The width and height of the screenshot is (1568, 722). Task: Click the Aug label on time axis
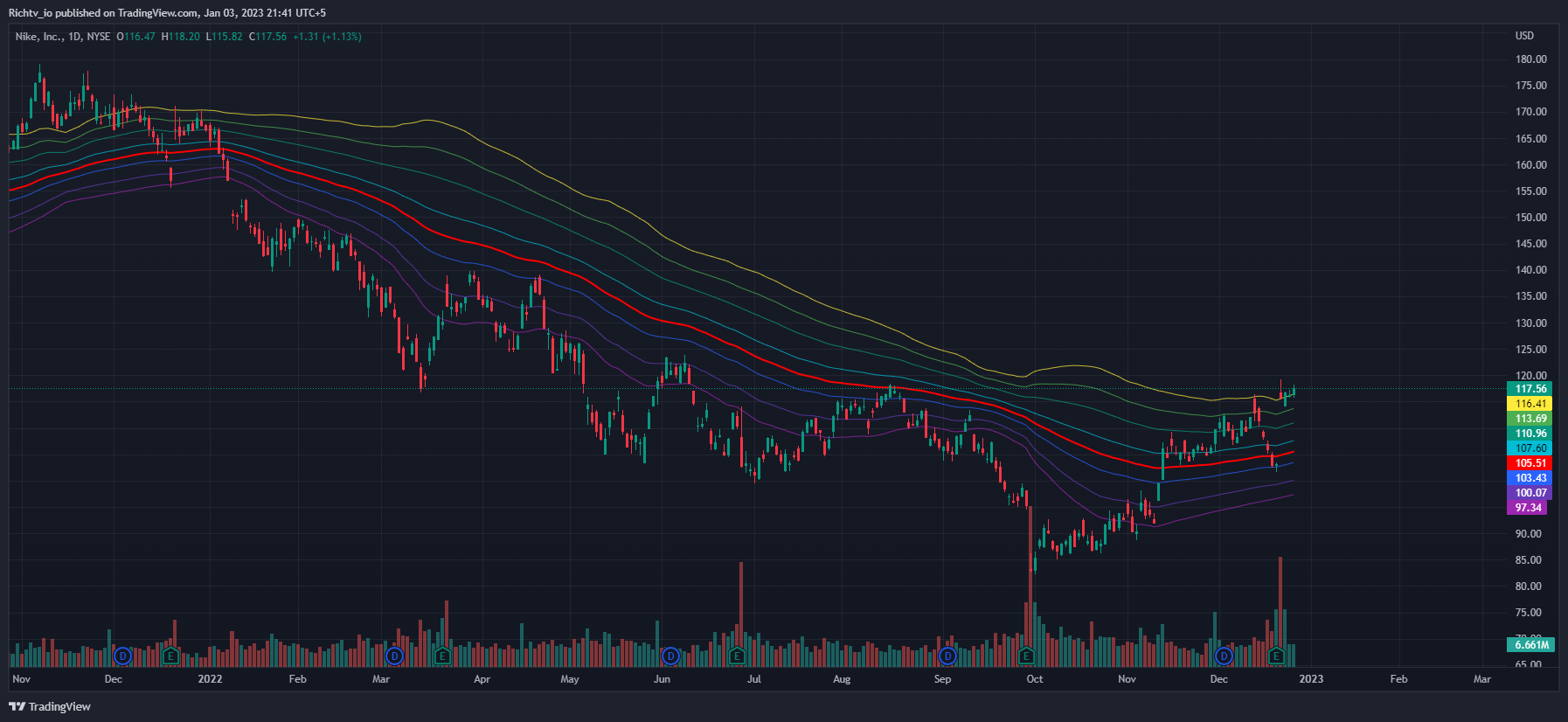point(842,679)
